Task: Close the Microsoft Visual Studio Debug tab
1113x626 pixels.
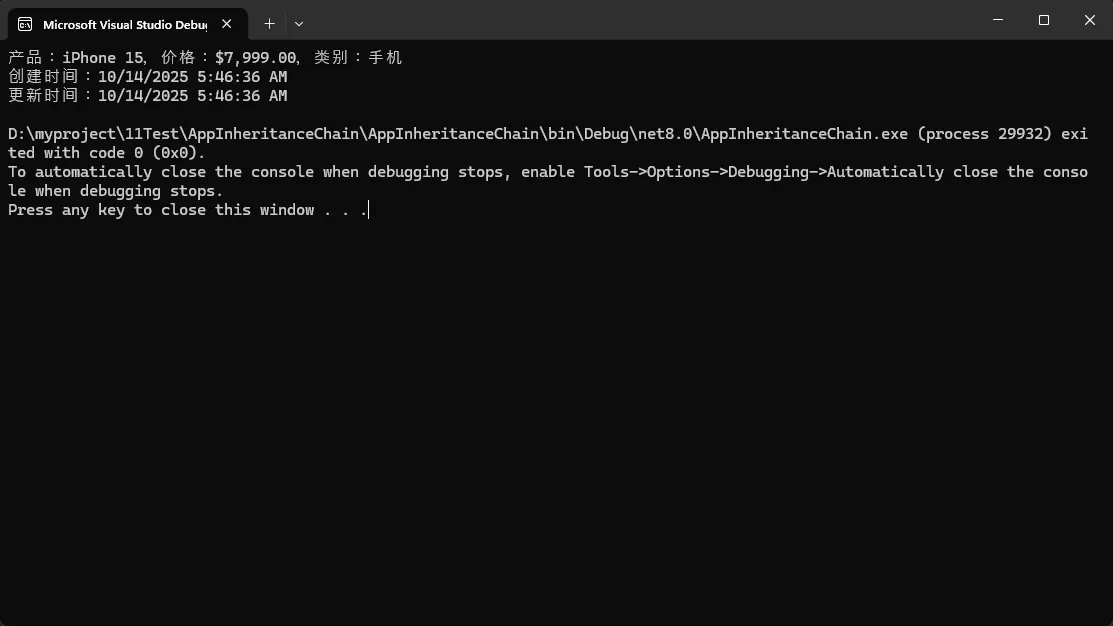Action: 226,24
